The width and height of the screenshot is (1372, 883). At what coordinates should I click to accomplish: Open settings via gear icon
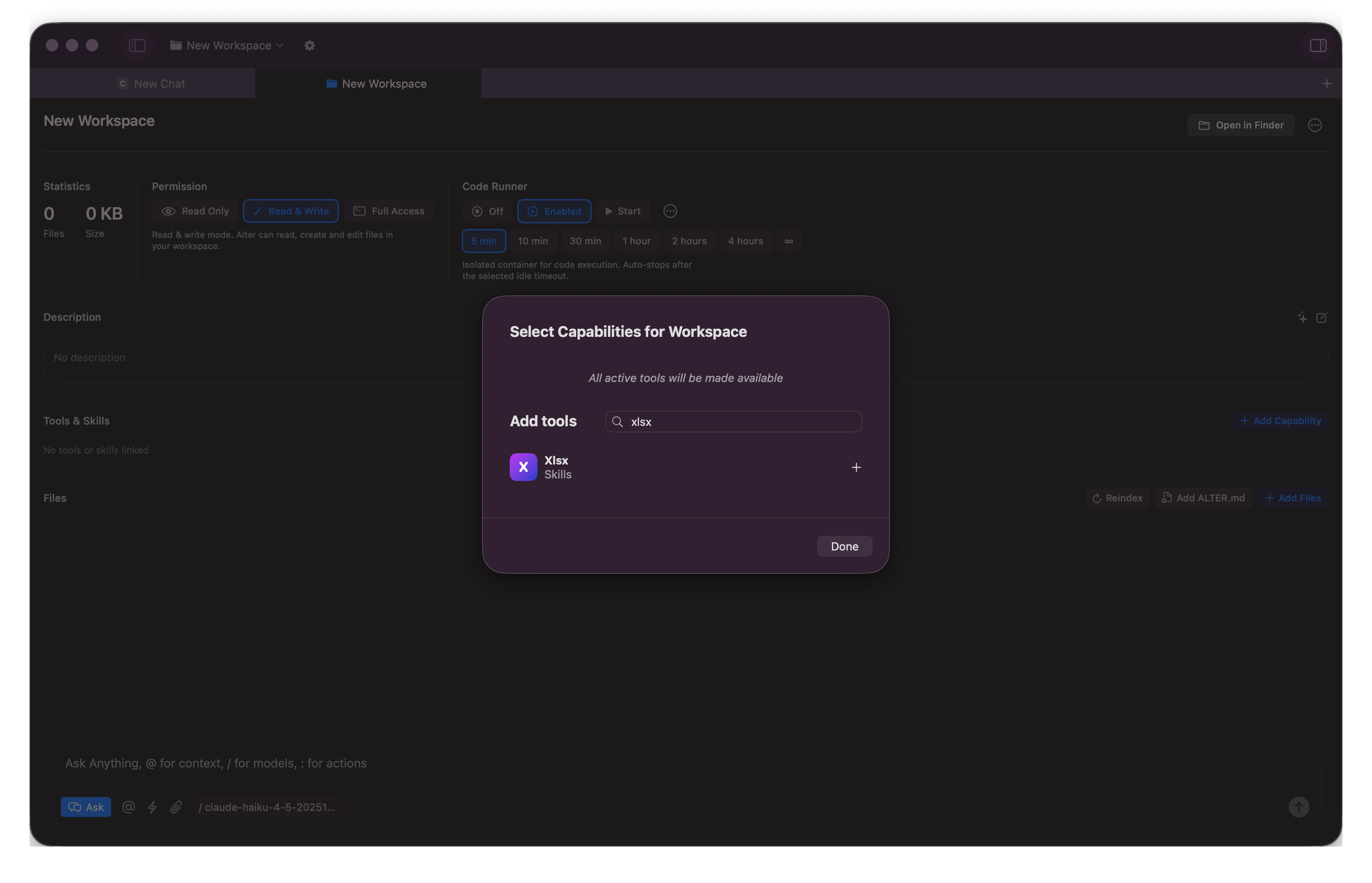310,45
